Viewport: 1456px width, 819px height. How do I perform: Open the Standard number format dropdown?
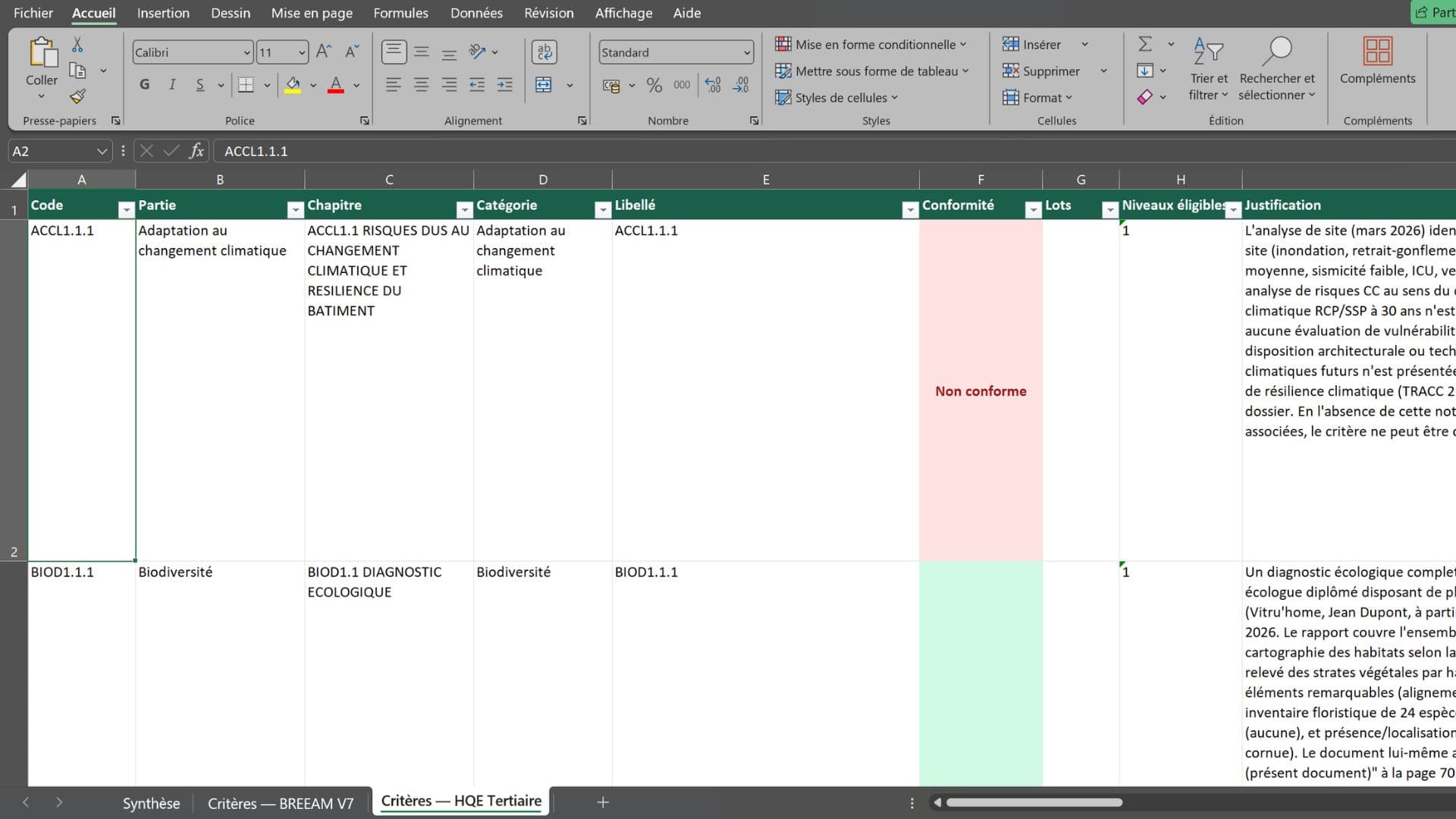[747, 52]
